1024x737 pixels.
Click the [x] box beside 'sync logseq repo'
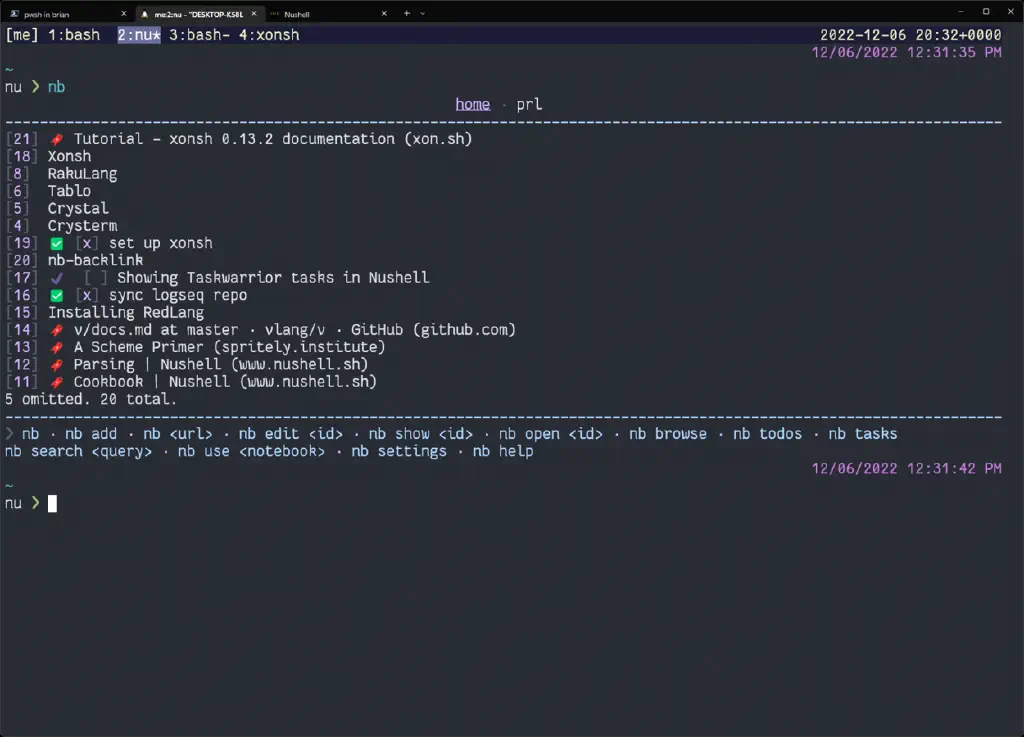pos(87,296)
